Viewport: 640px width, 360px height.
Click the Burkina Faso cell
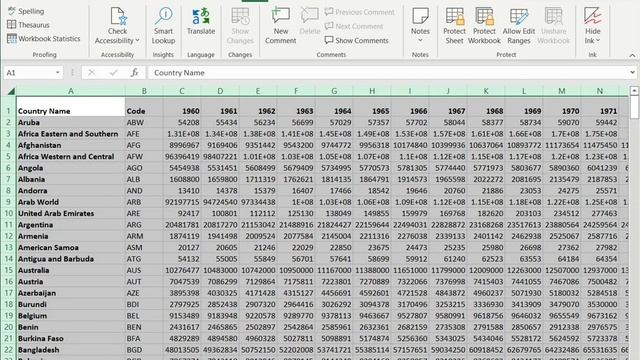point(71,338)
